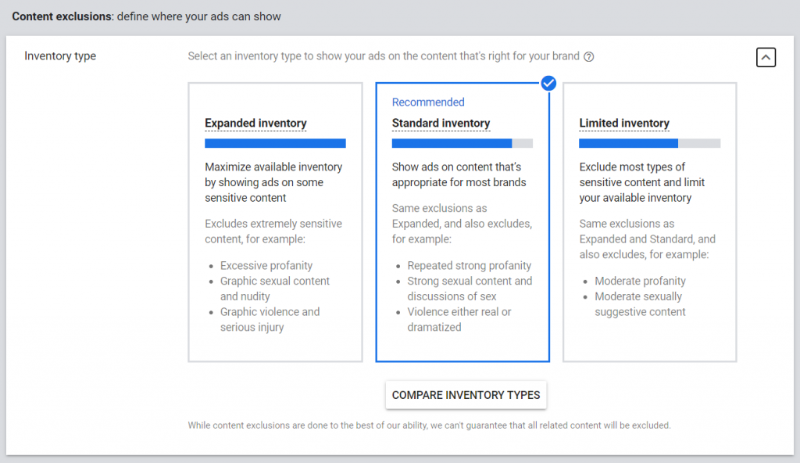Click the Expanded inventory availability bar
800x463 pixels.
(275, 144)
